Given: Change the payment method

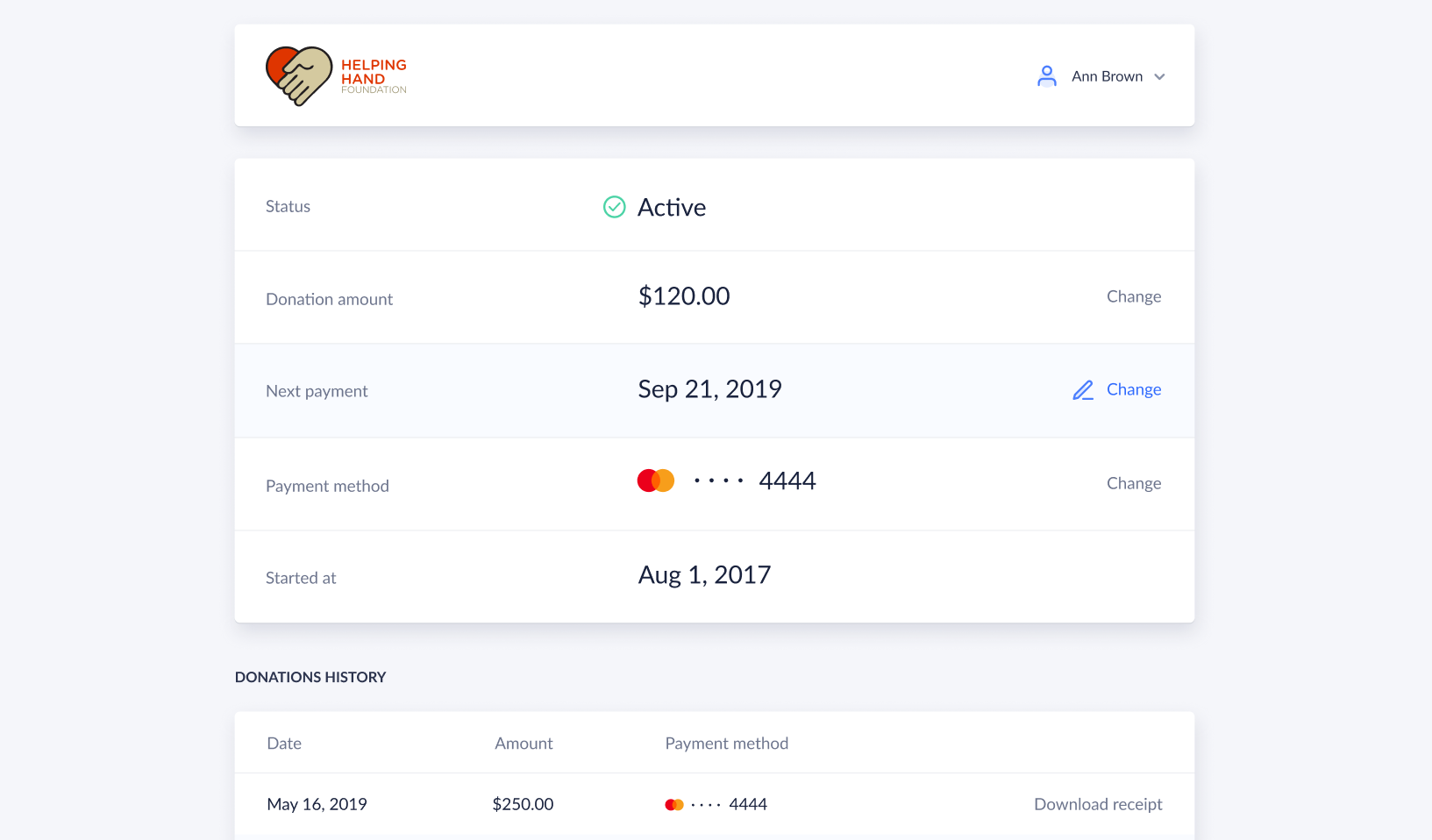Looking at the screenshot, I should click(x=1133, y=483).
